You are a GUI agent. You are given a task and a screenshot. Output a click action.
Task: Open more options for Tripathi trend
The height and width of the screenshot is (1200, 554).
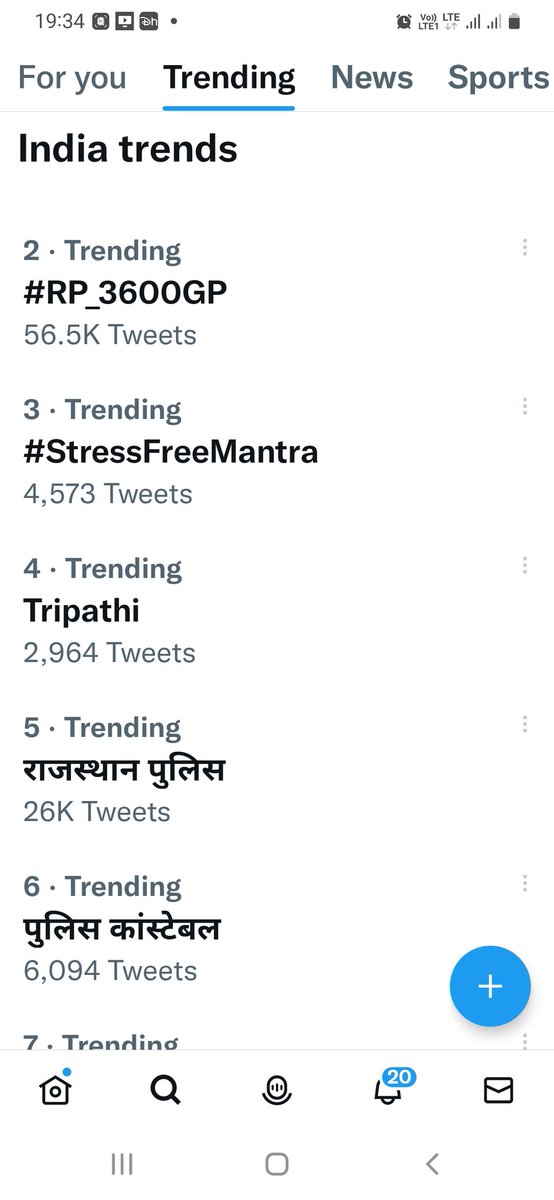(524, 565)
